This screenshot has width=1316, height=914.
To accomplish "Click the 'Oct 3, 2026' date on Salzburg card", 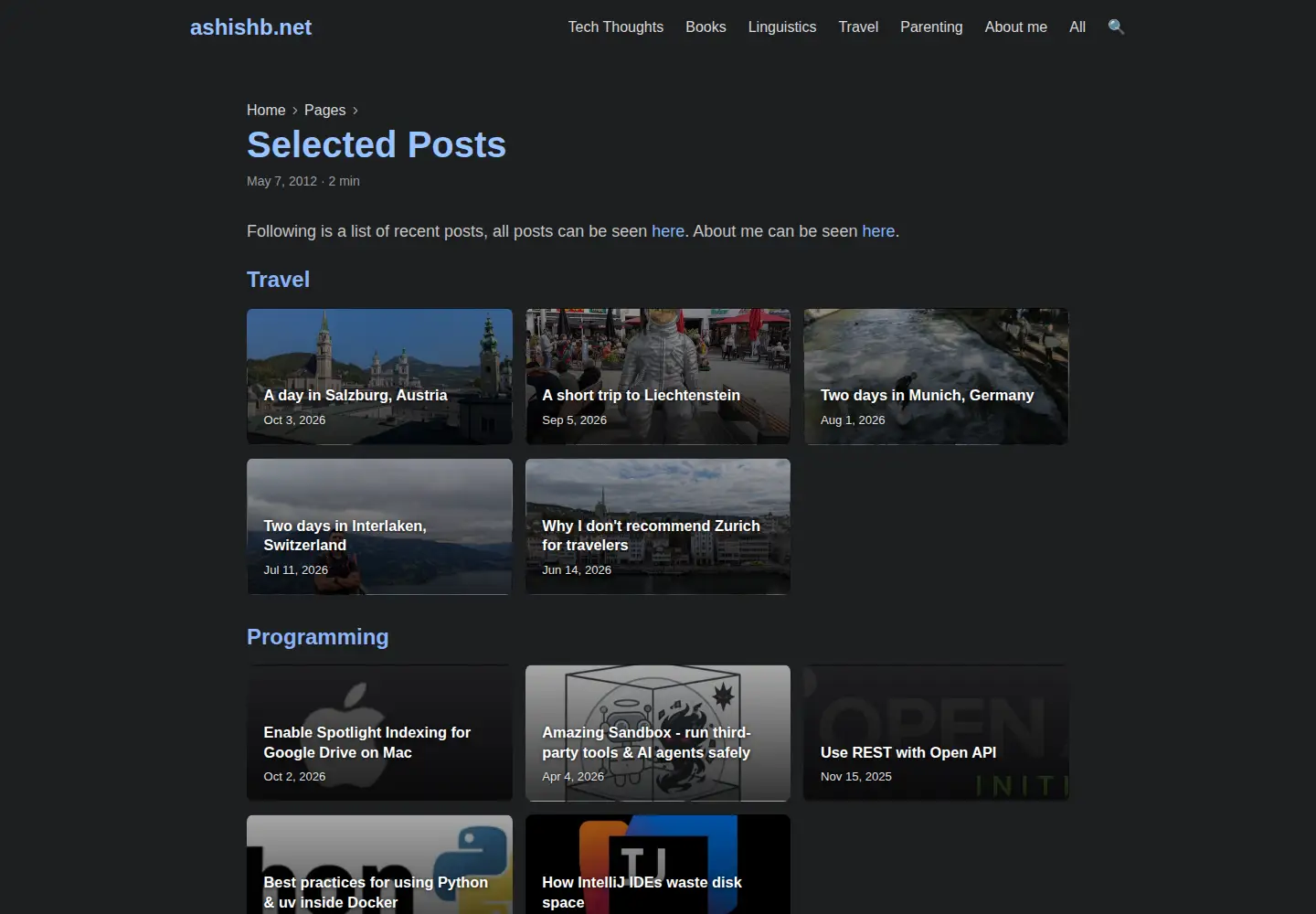I will [x=294, y=420].
